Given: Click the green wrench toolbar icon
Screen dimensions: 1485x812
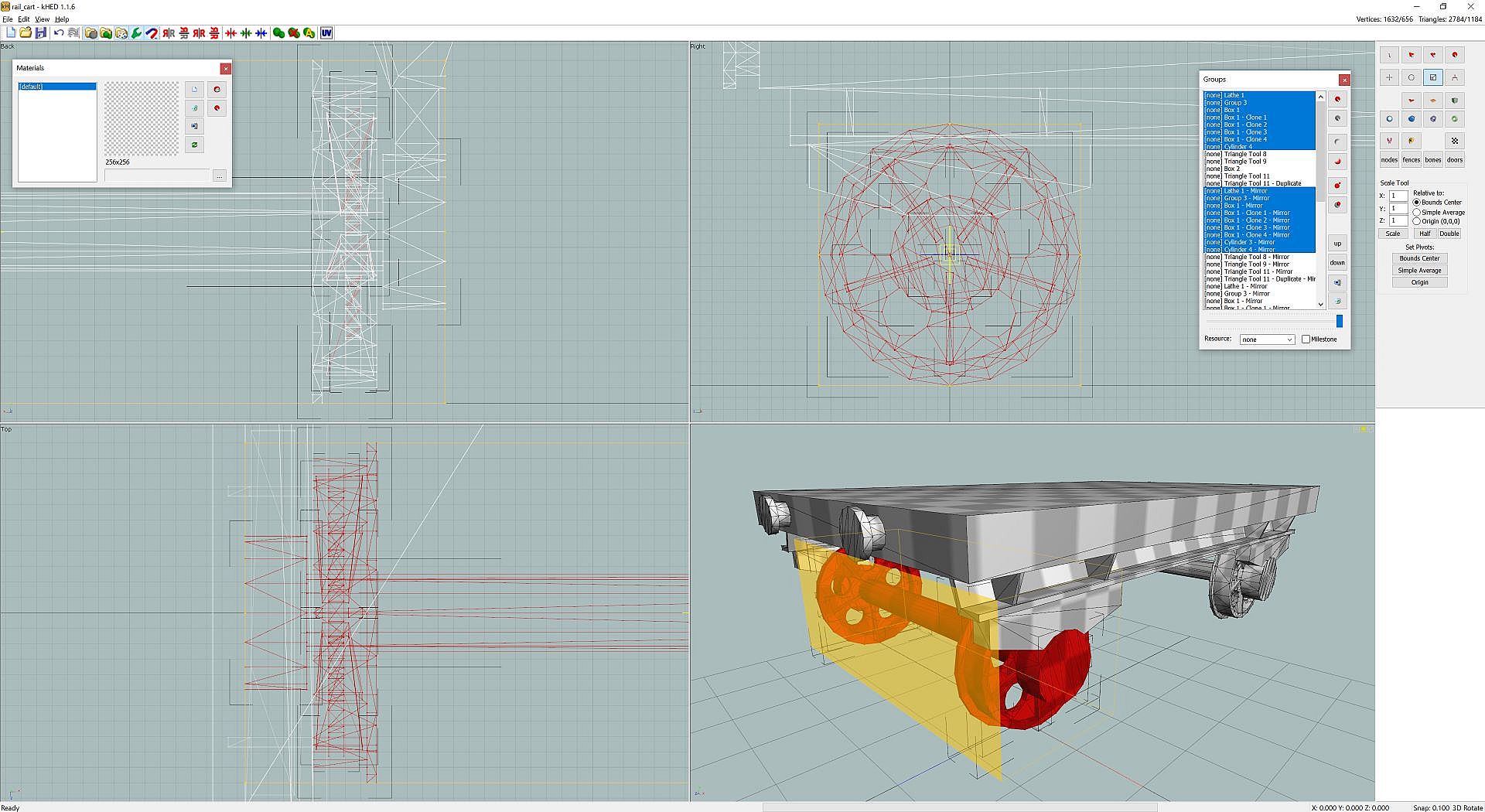Looking at the screenshot, I should [137, 33].
